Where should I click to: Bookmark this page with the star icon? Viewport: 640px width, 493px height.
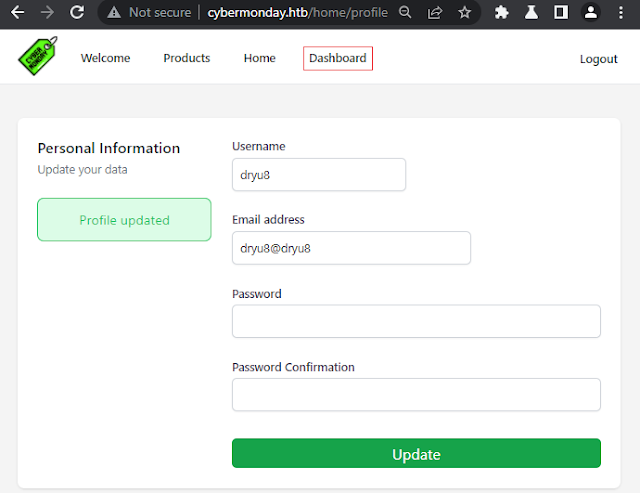[464, 13]
